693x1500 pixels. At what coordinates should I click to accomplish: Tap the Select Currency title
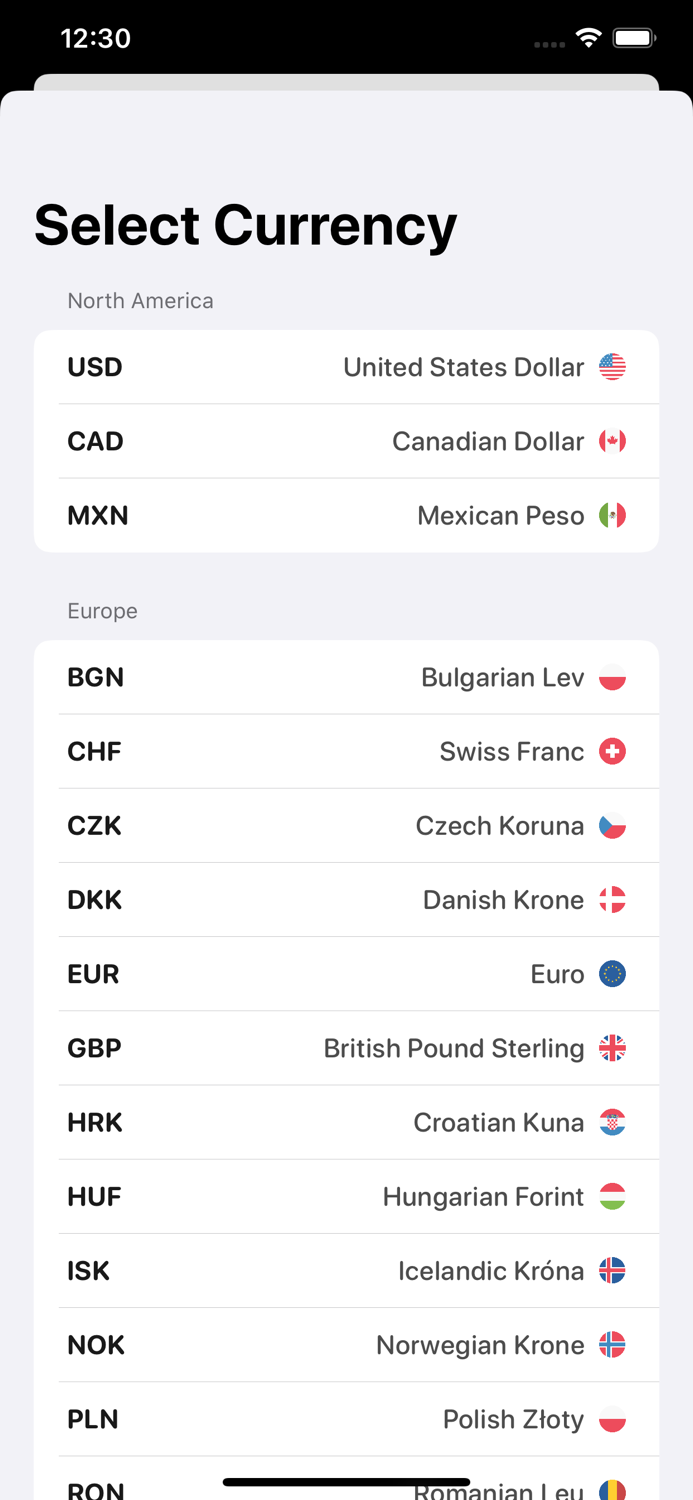pos(244,225)
